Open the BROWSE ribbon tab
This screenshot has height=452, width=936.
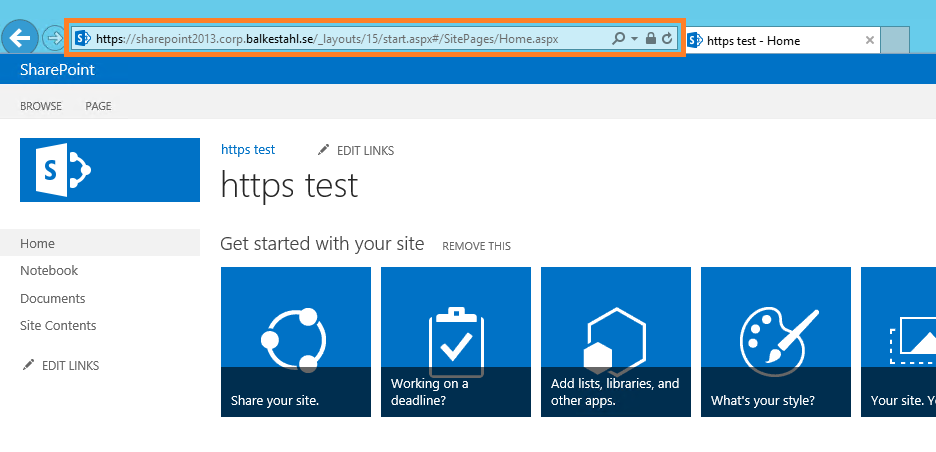[41, 106]
